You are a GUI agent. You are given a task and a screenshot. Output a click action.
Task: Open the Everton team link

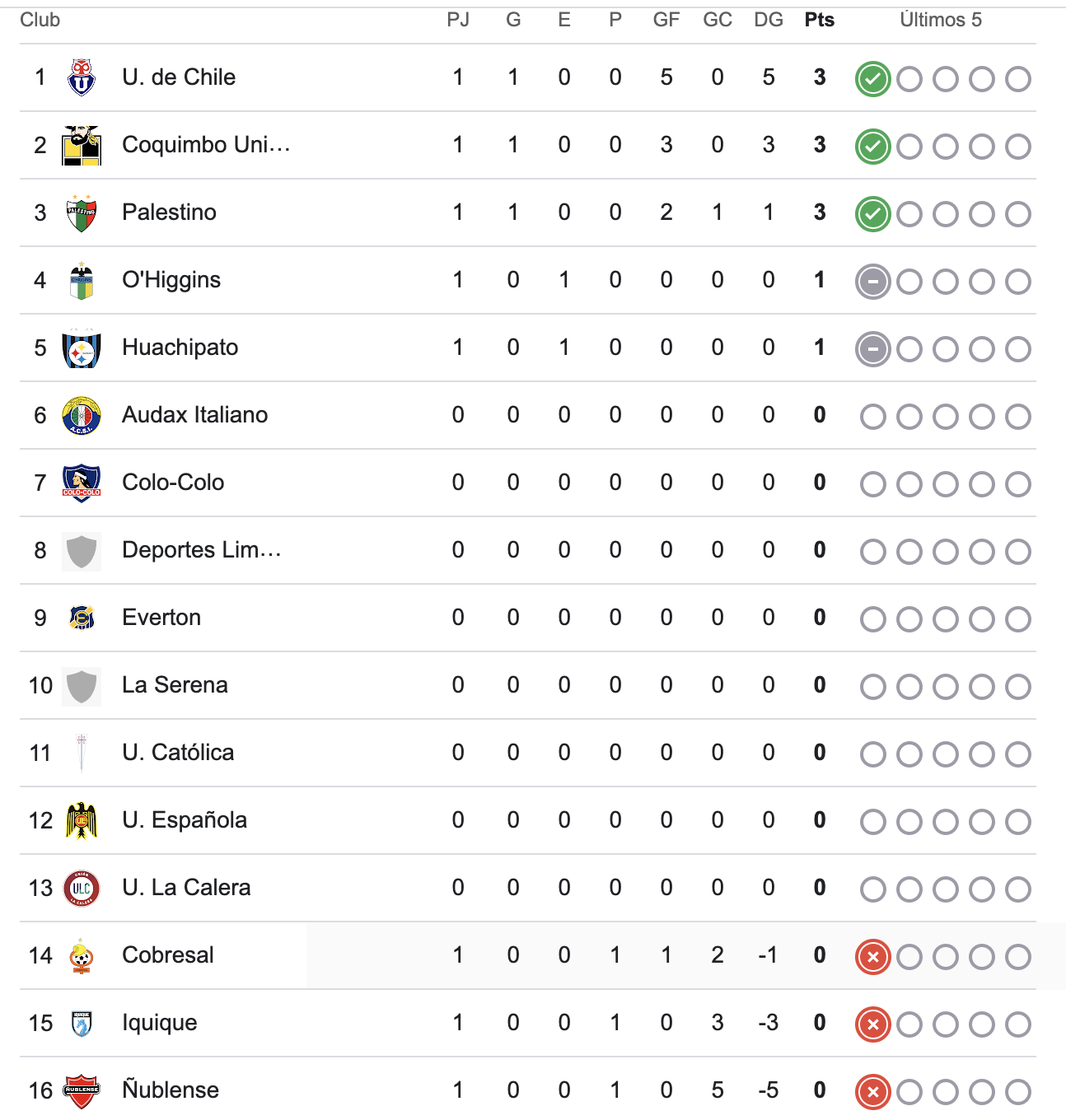pos(161,618)
